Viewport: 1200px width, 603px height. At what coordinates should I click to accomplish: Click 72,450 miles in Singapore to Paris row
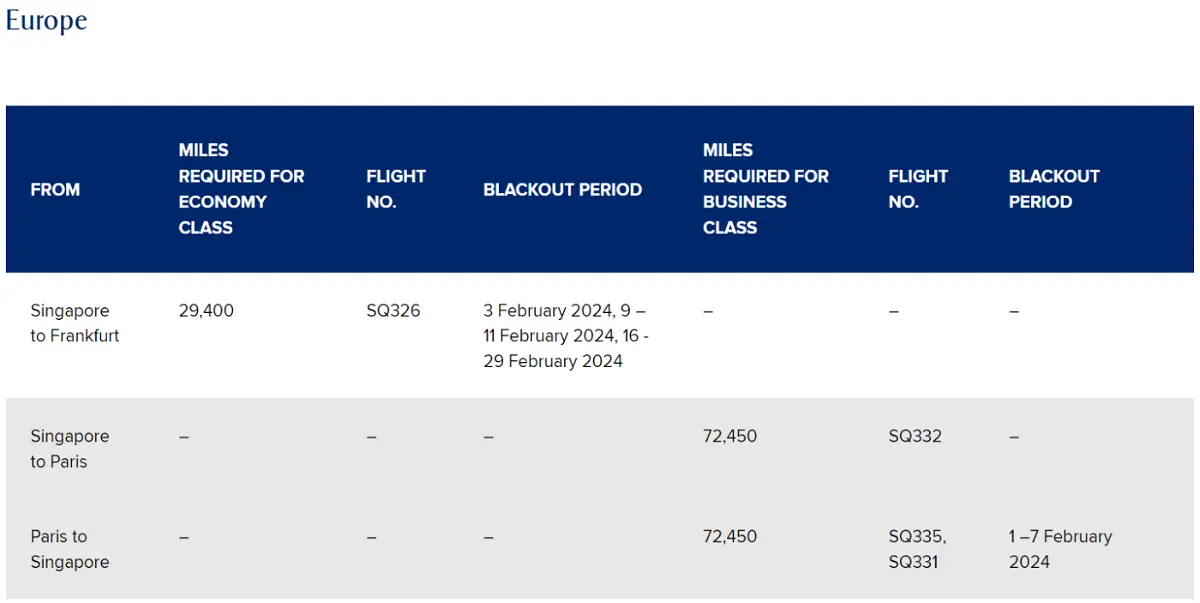coord(730,436)
